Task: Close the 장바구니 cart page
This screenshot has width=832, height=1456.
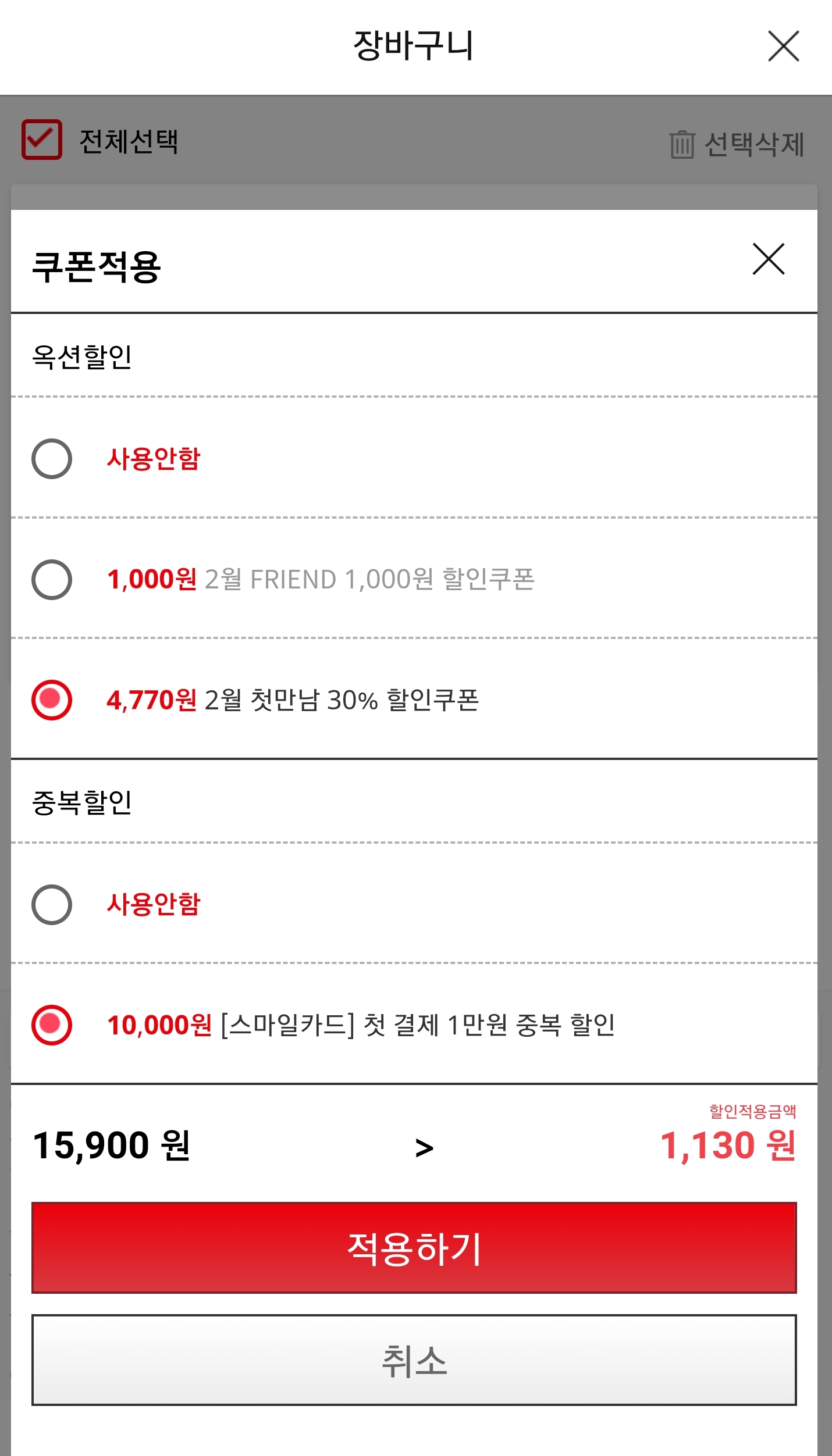Action: coord(783,46)
